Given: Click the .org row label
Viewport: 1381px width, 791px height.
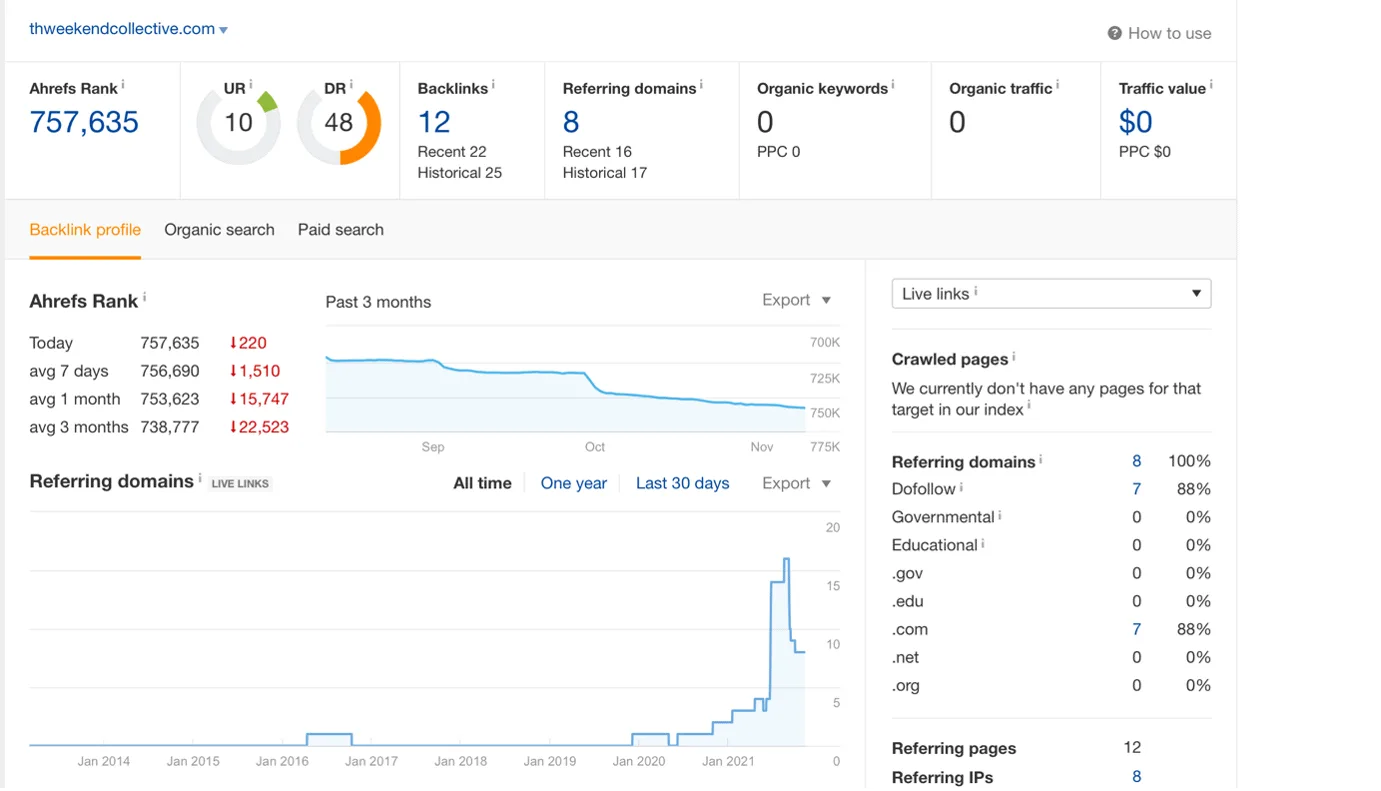Looking at the screenshot, I should click(906, 685).
